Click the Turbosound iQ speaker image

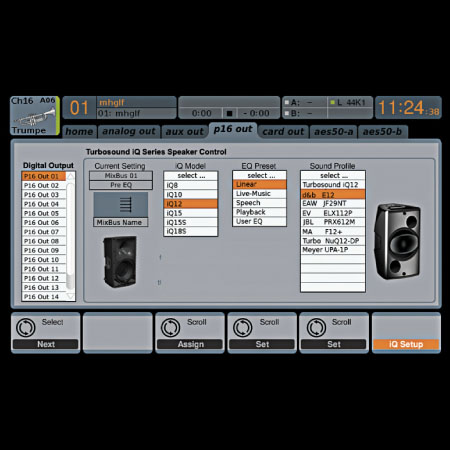(120, 262)
